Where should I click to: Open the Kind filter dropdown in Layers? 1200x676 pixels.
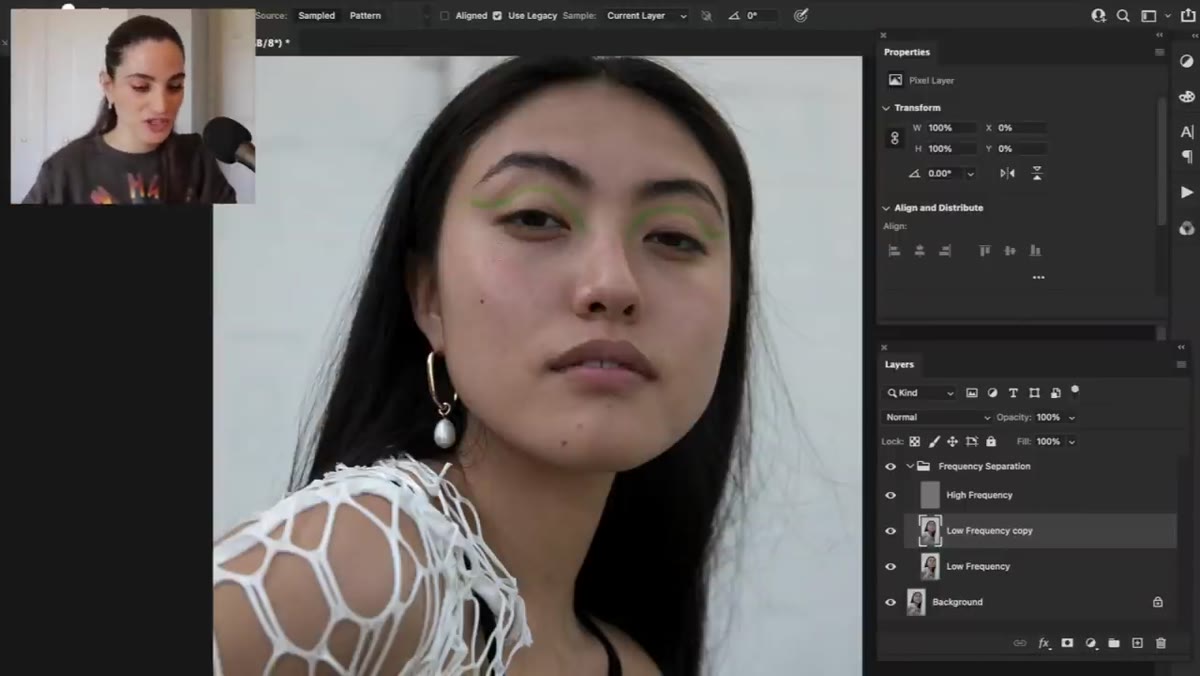tap(920, 393)
